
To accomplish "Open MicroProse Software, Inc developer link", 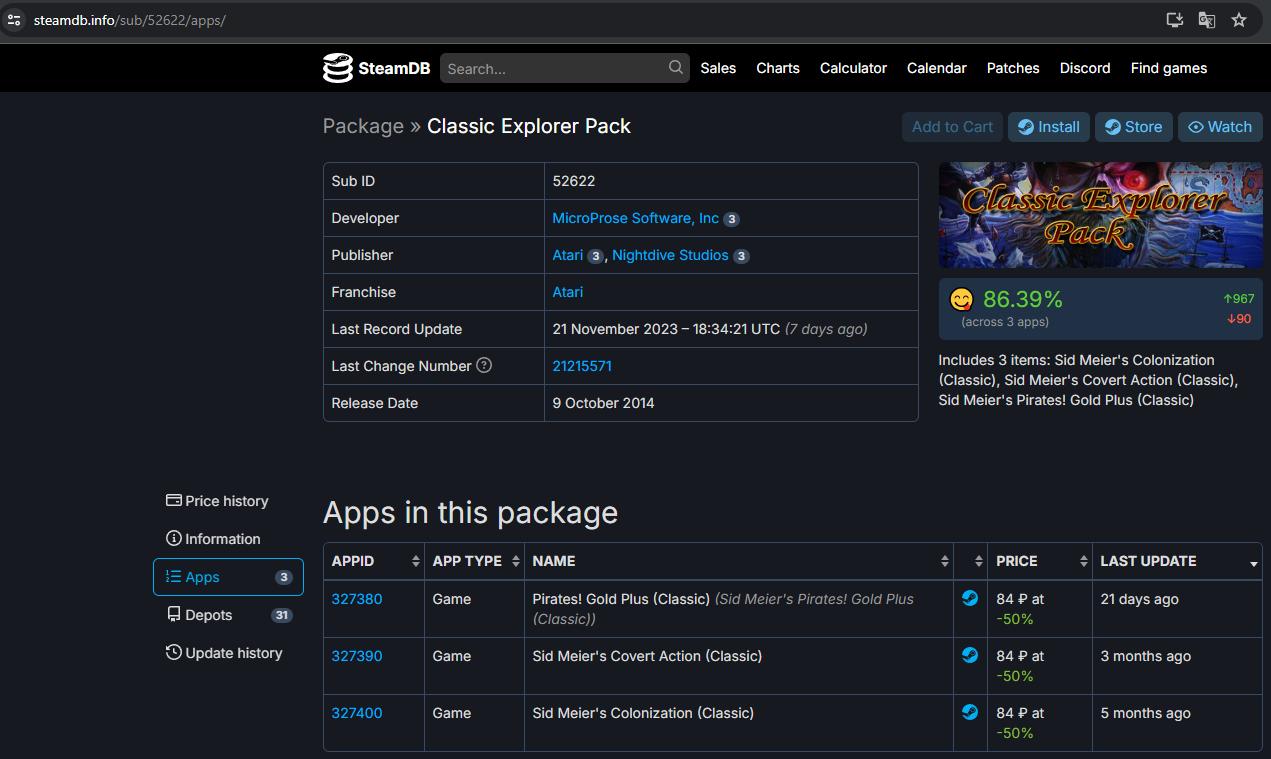I will tap(635, 218).
